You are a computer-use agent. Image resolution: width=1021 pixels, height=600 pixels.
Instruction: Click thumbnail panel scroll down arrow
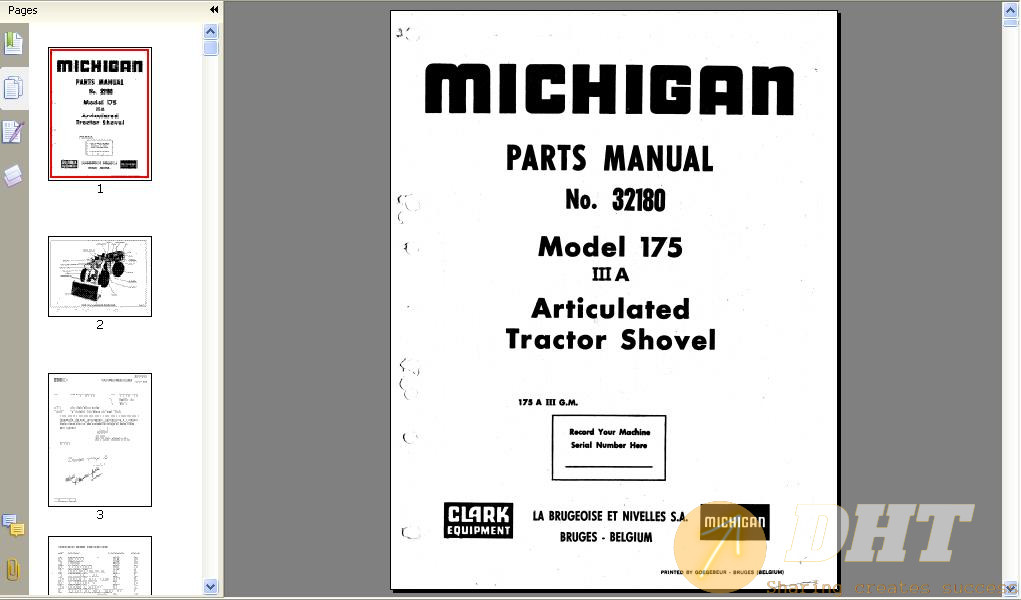[210, 586]
